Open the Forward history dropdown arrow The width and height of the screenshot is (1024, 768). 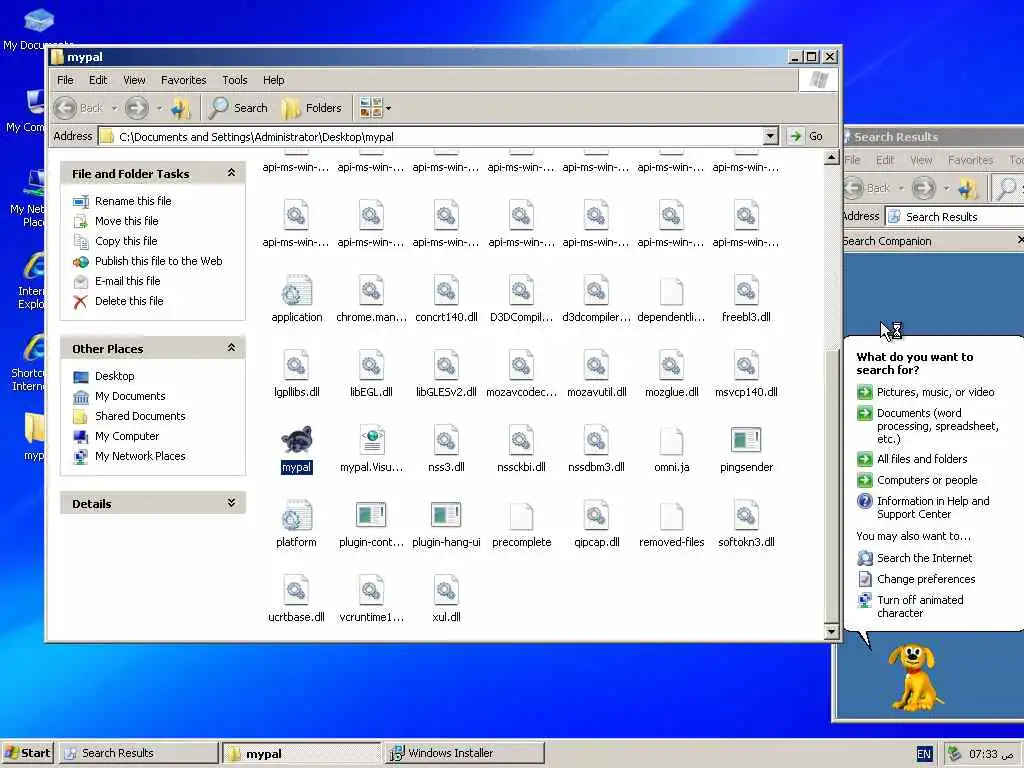[x=159, y=108]
